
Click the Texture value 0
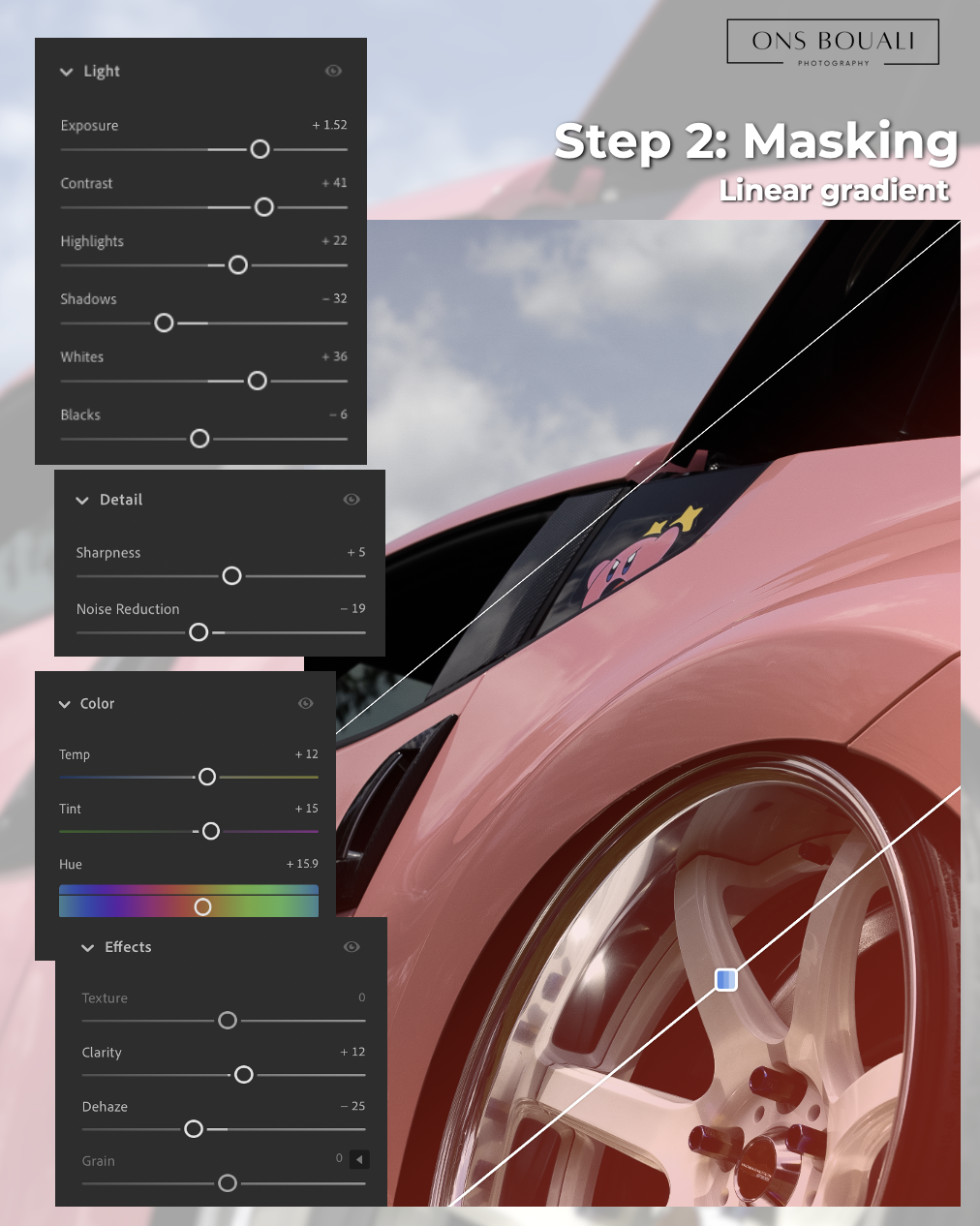(x=362, y=997)
